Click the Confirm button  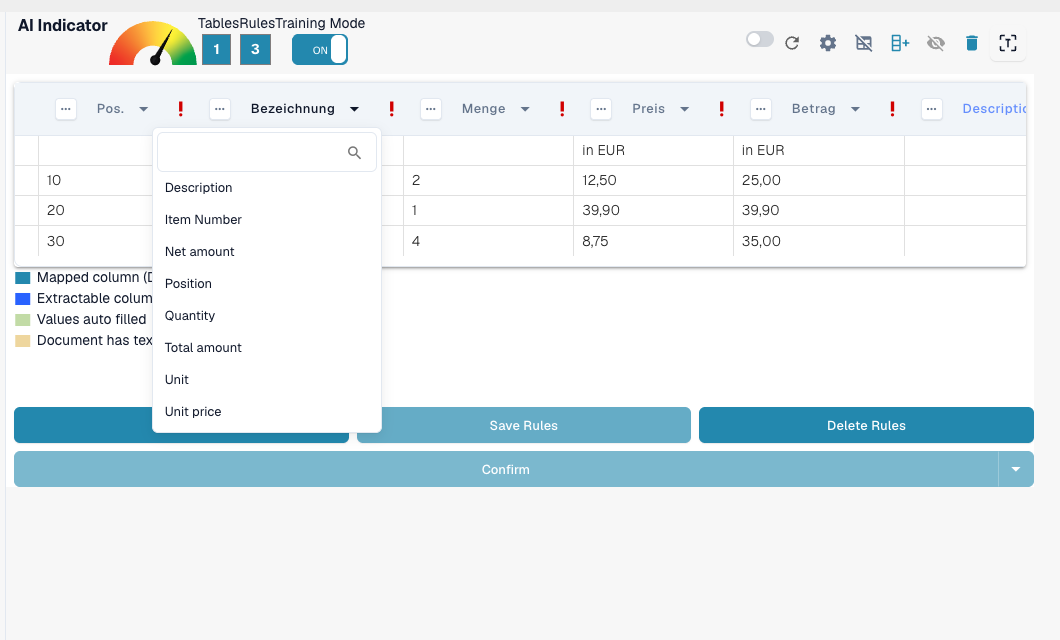tap(506, 469)
